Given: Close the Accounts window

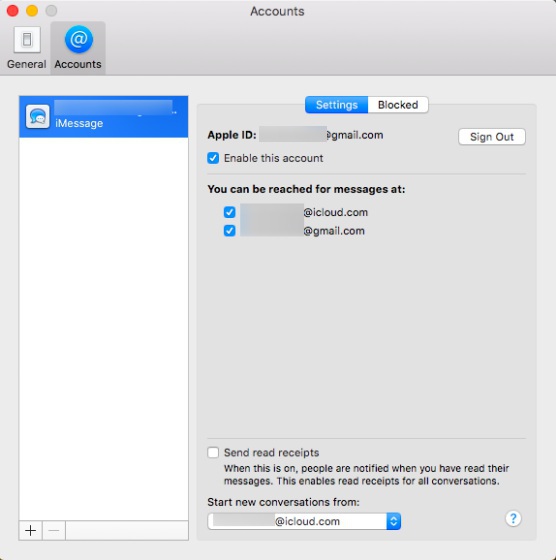Looking at the screenshot, I should click(x=12, y=11).
